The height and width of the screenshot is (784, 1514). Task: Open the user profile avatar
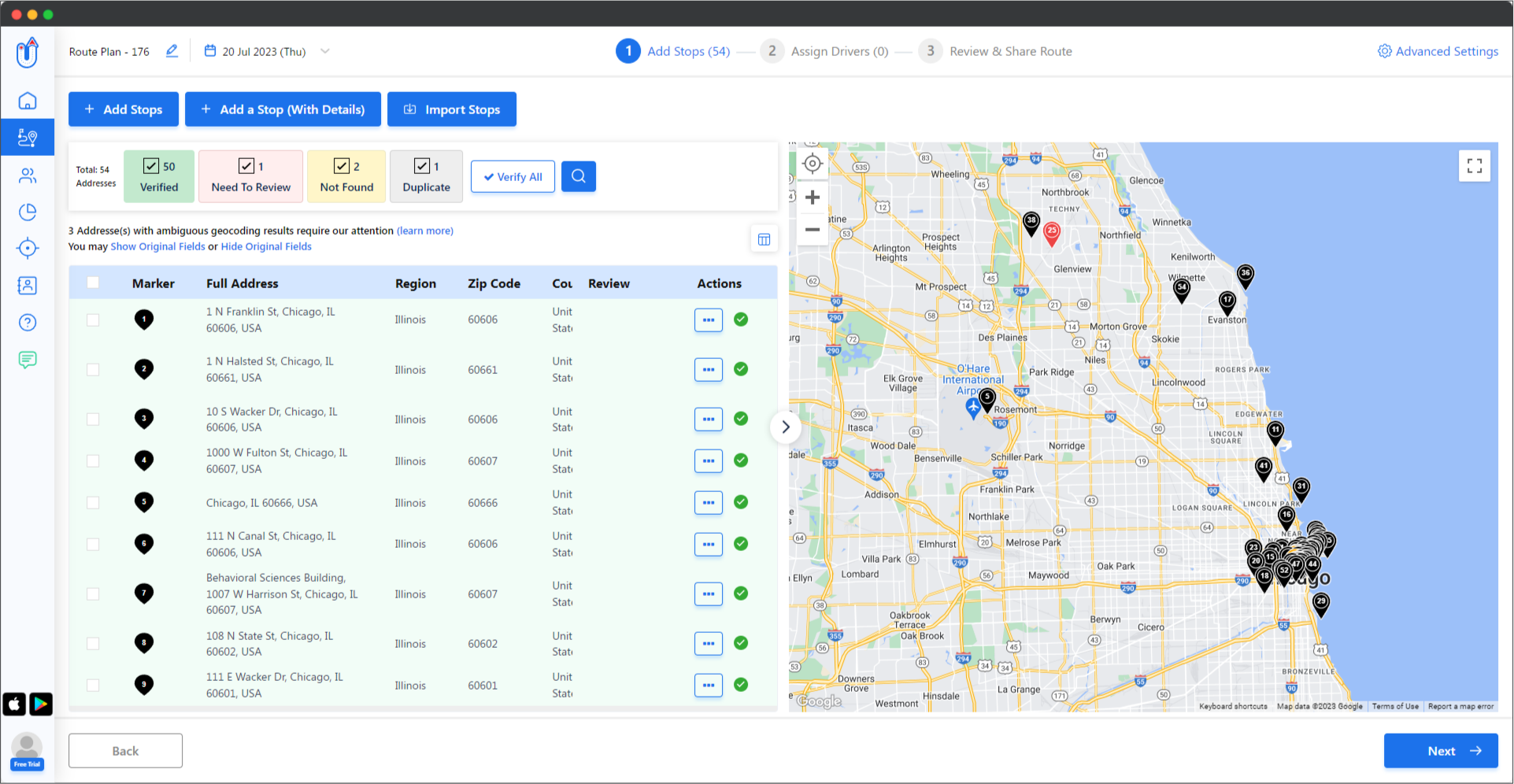click(x=27, y=746)
